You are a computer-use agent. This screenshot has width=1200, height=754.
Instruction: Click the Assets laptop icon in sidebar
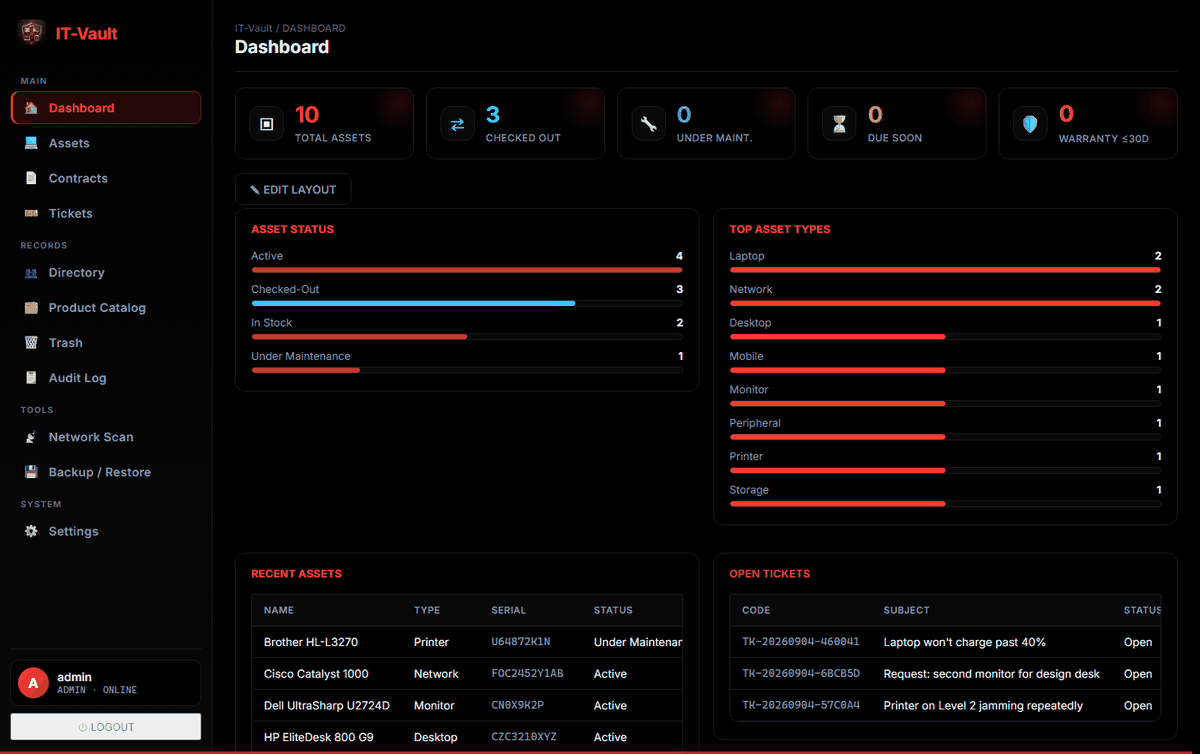31,143
